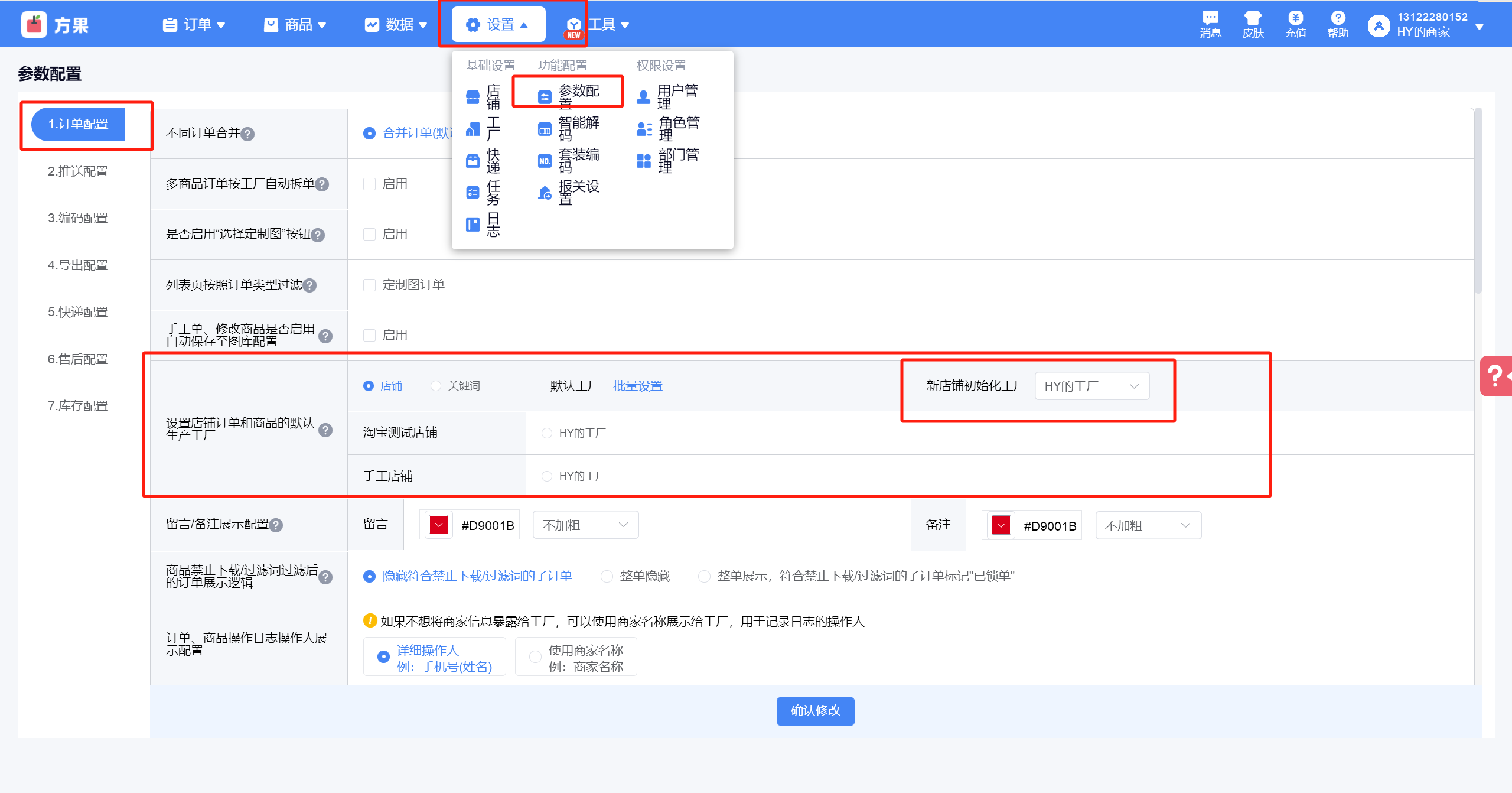
Task: Open the 帮助 help icon
Action: [1338, 18]
